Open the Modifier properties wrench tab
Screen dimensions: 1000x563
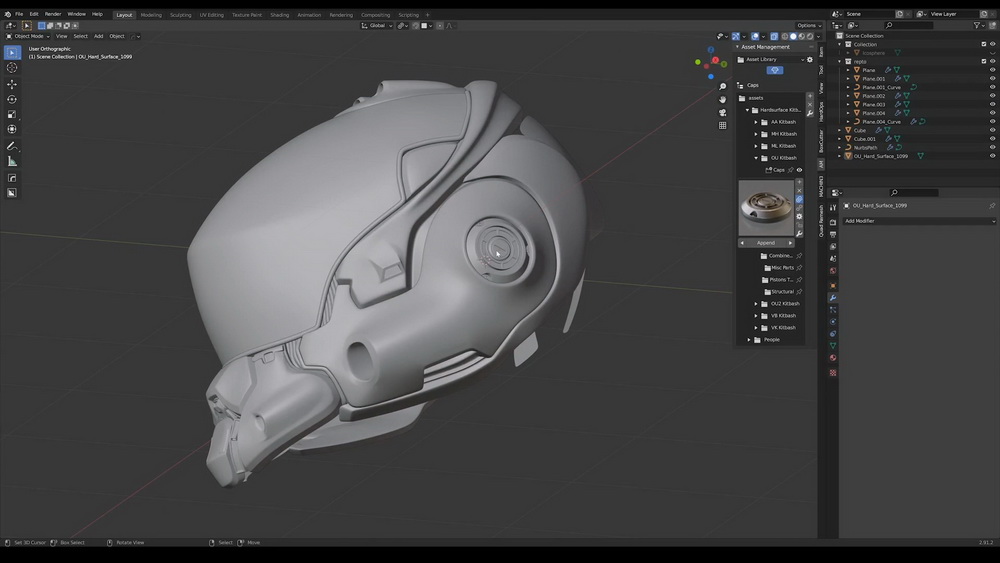pos(833,298)
